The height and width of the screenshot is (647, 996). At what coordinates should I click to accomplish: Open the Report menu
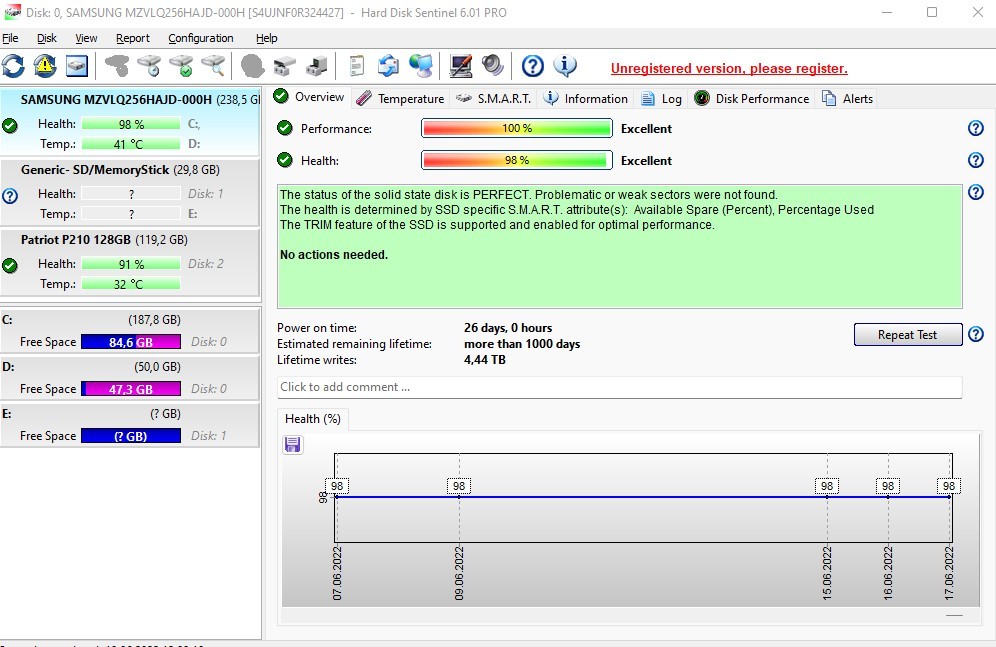[132, 38]
